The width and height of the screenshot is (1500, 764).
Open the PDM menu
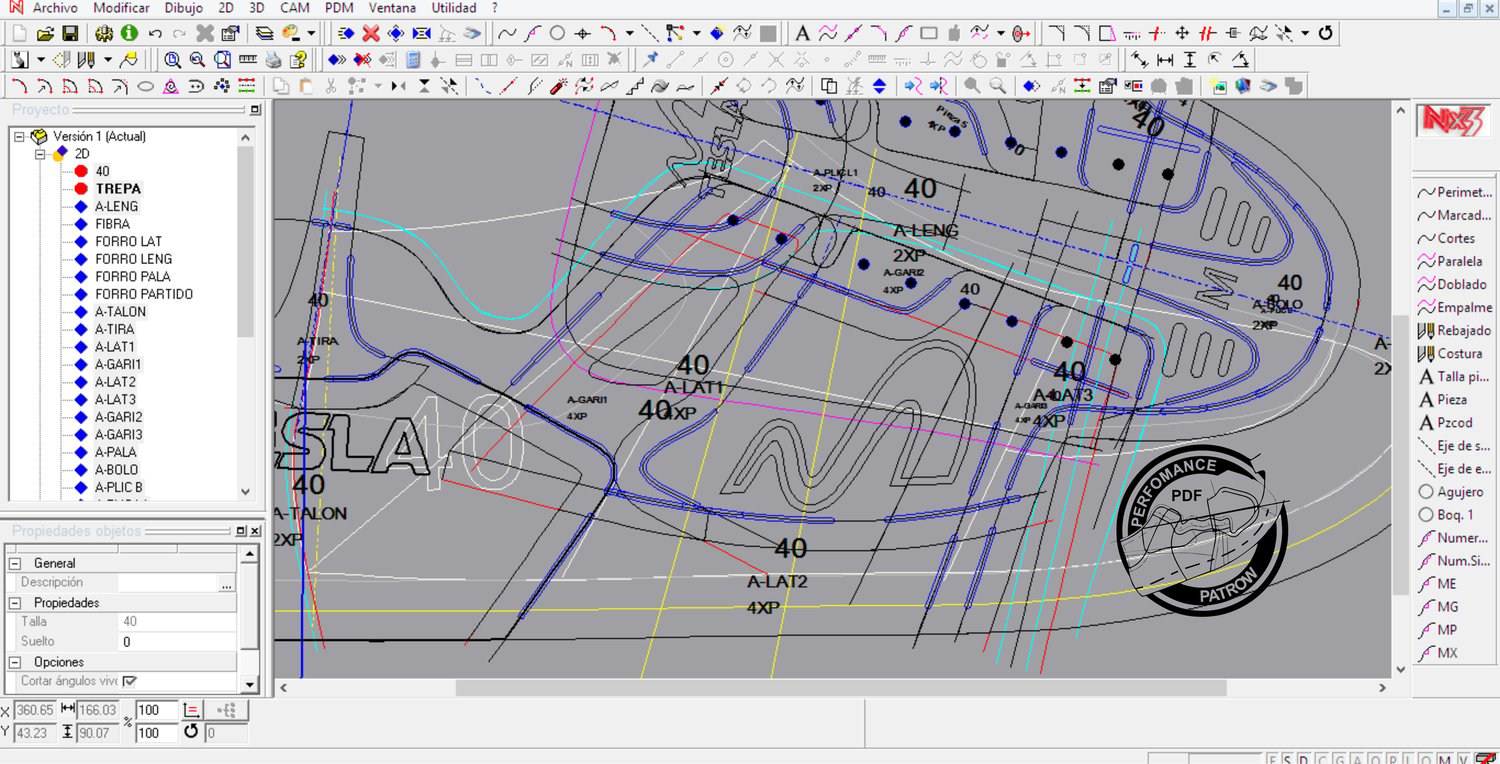[x=339, y=8]
